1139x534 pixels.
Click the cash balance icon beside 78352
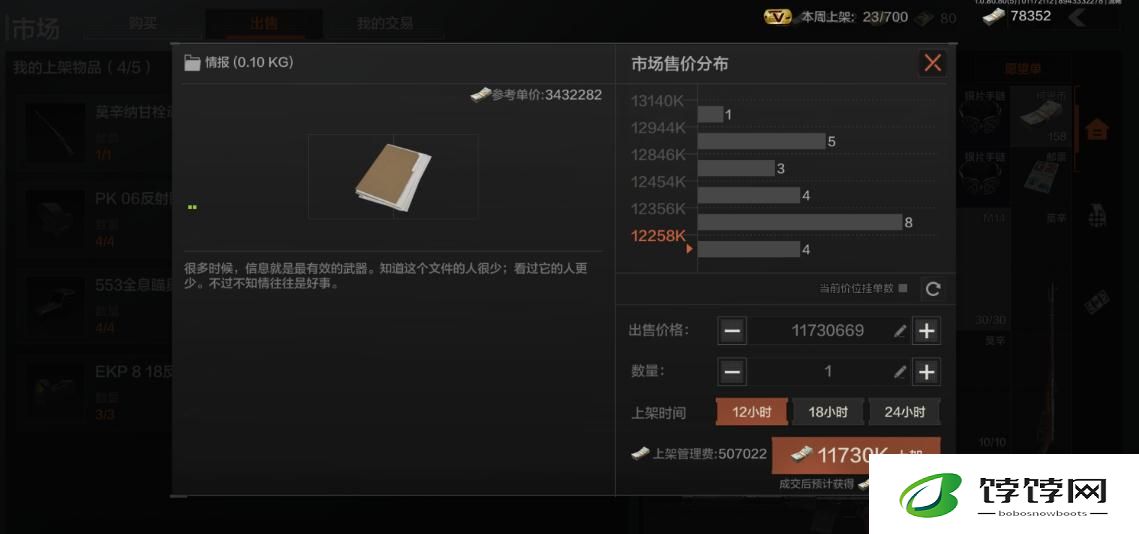[993, 16]
